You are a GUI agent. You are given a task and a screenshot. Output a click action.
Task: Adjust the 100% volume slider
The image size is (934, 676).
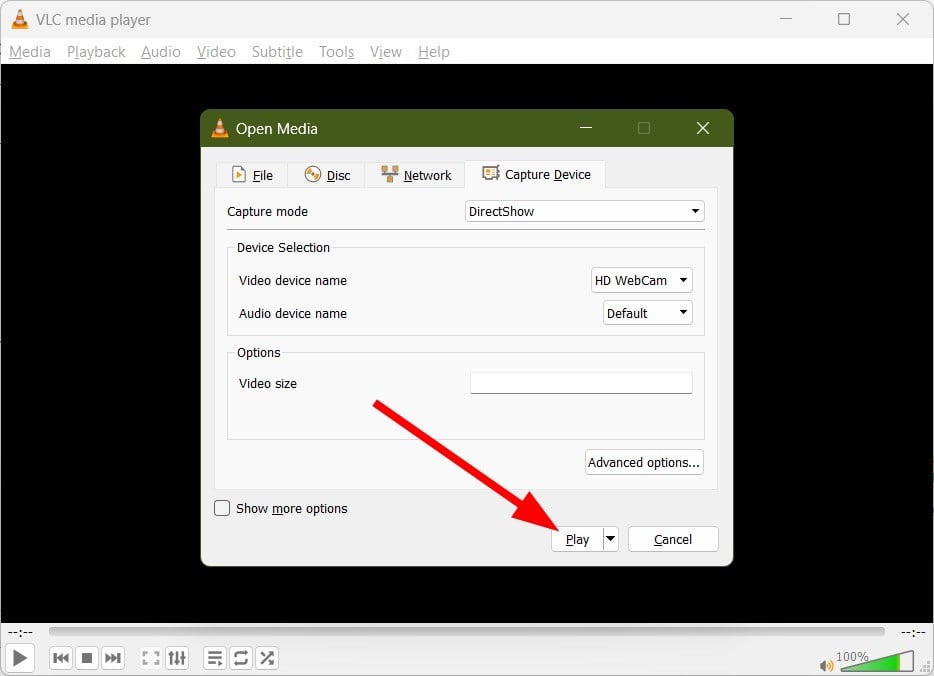pyautogui.click(x=877, y=661)
